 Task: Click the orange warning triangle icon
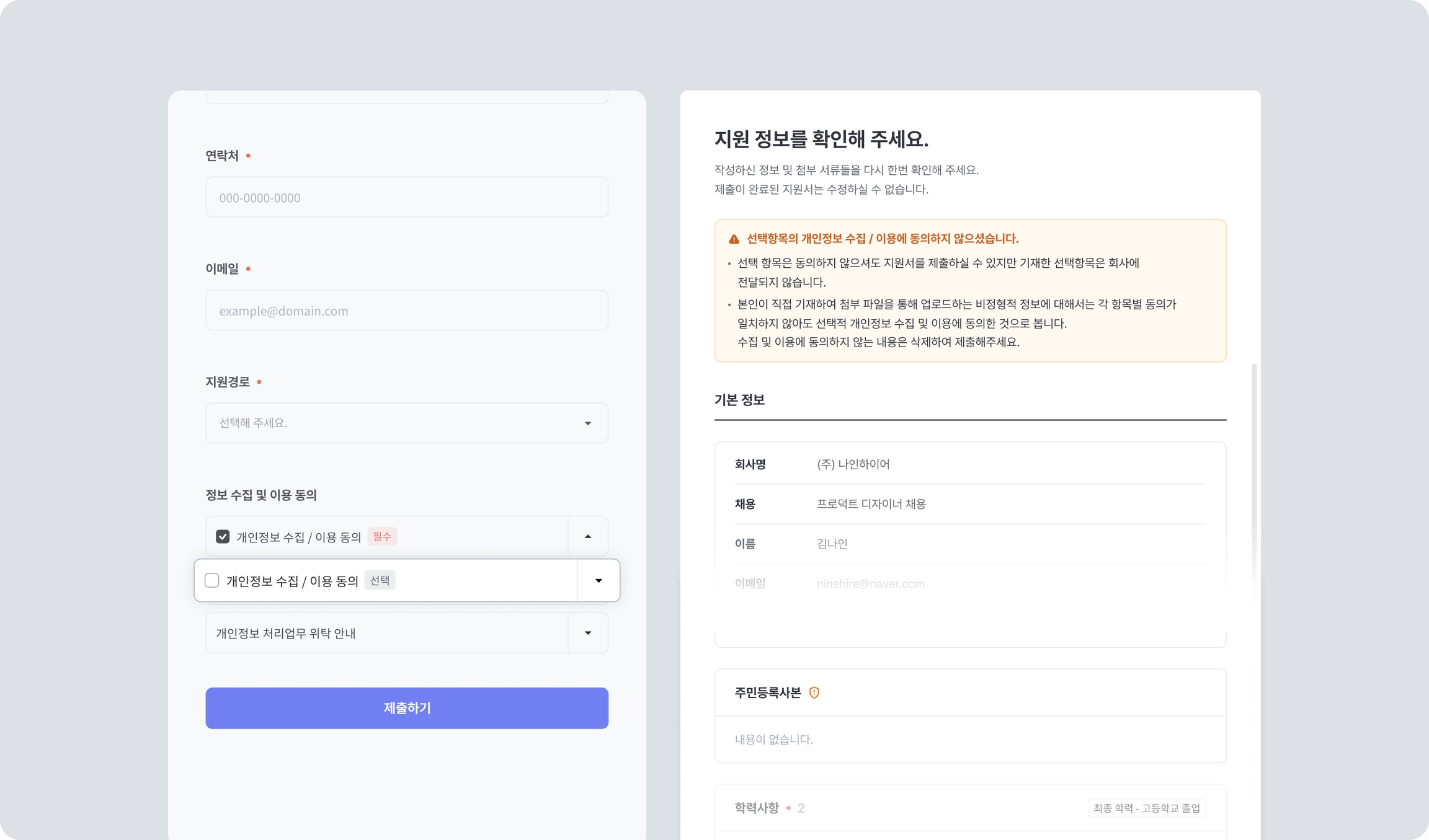click(x=734, y=239)
